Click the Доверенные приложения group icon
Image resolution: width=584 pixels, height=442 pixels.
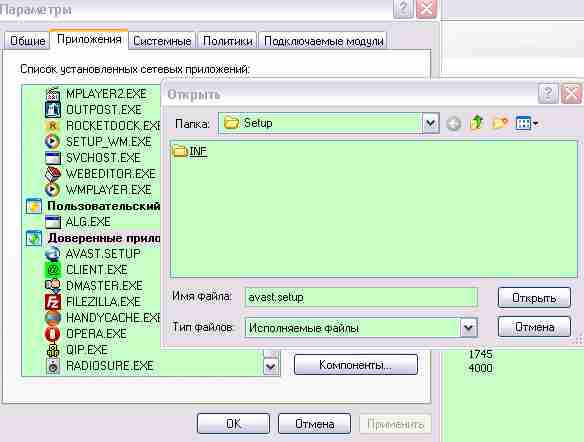pyautogui.click(x=34, y=238)
